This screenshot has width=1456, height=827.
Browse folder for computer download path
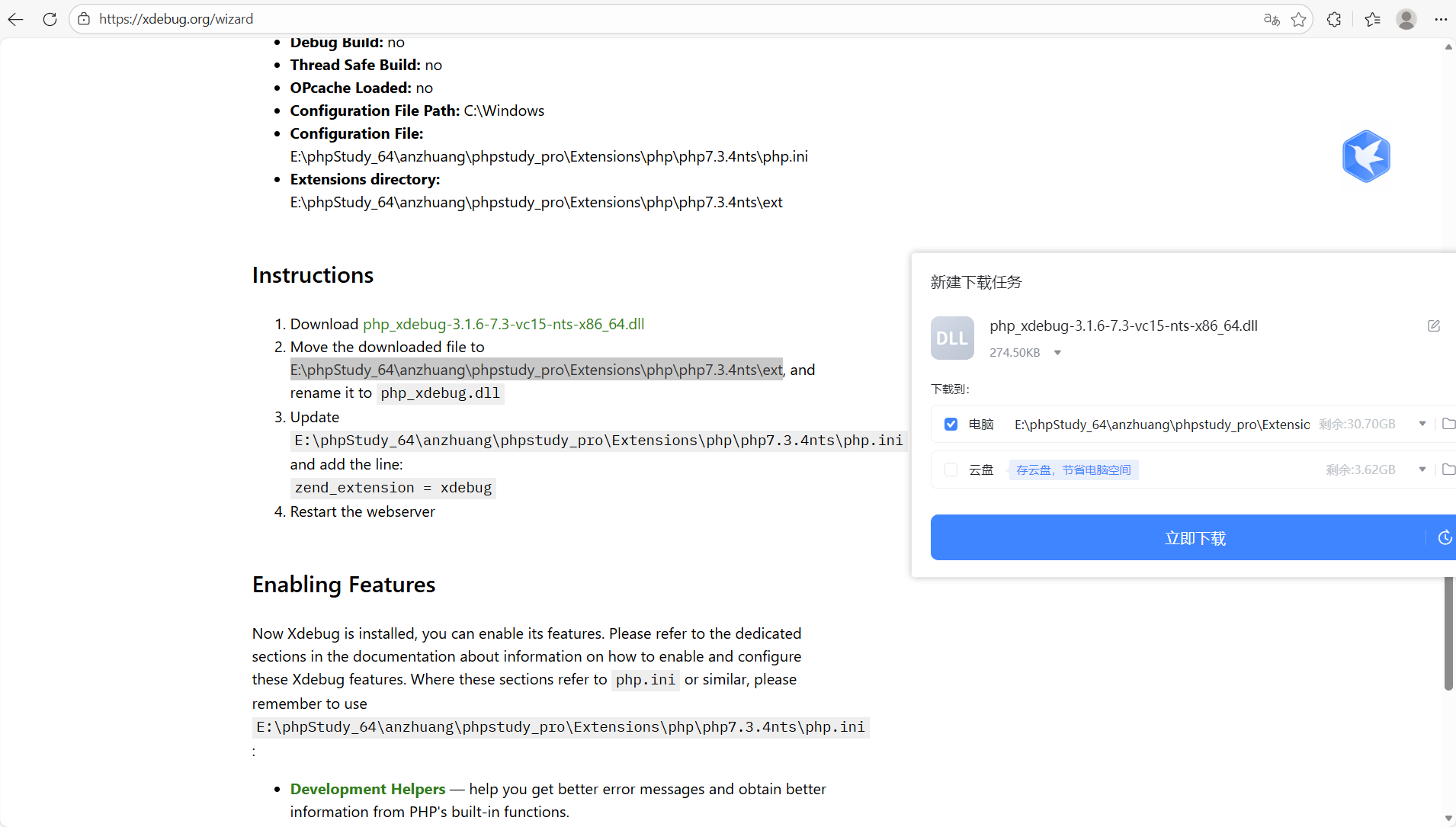pos(1448,424)
